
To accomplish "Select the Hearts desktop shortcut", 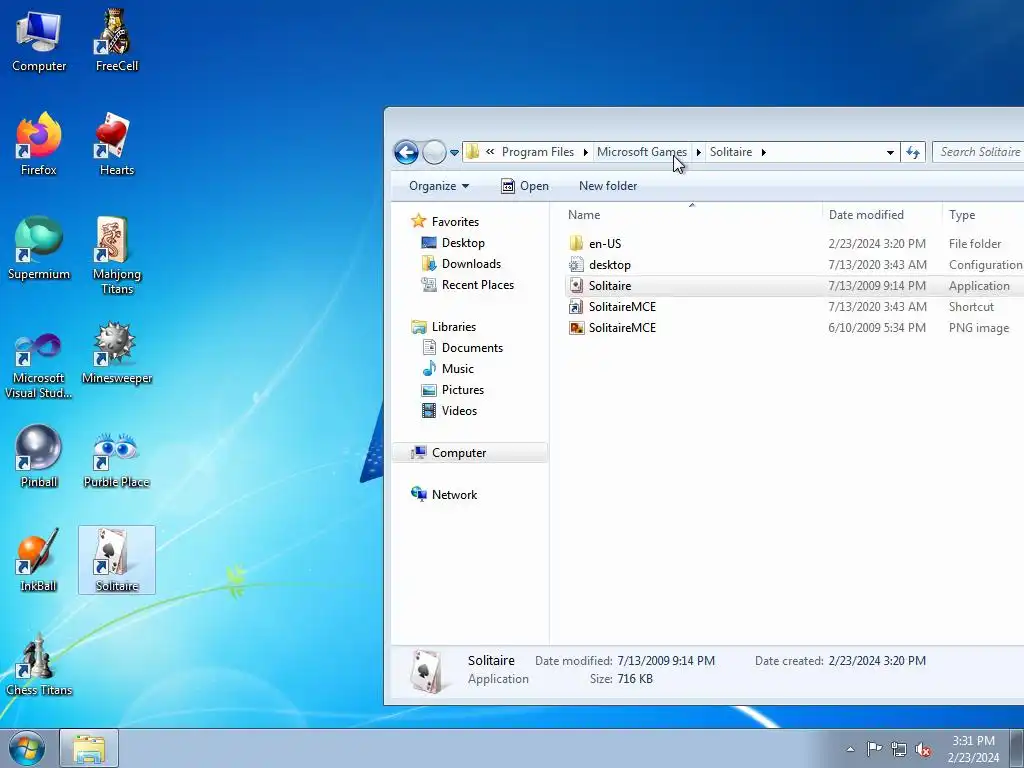I will click(x=116, y=144).
